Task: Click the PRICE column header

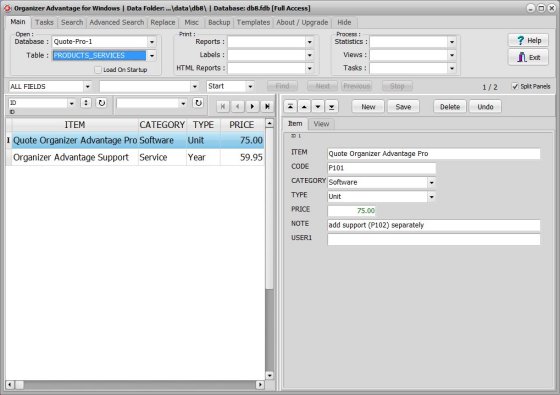Action: click(x=242, y=125)
